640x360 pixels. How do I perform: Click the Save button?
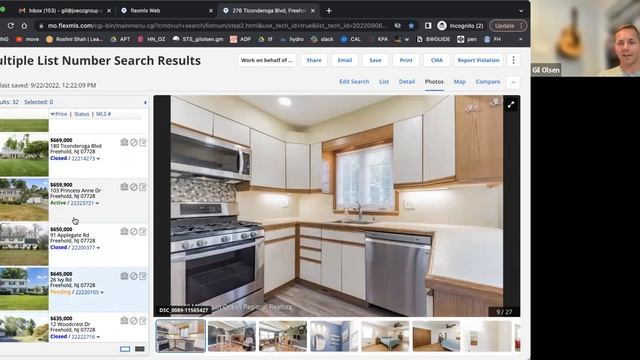[375, 60]
